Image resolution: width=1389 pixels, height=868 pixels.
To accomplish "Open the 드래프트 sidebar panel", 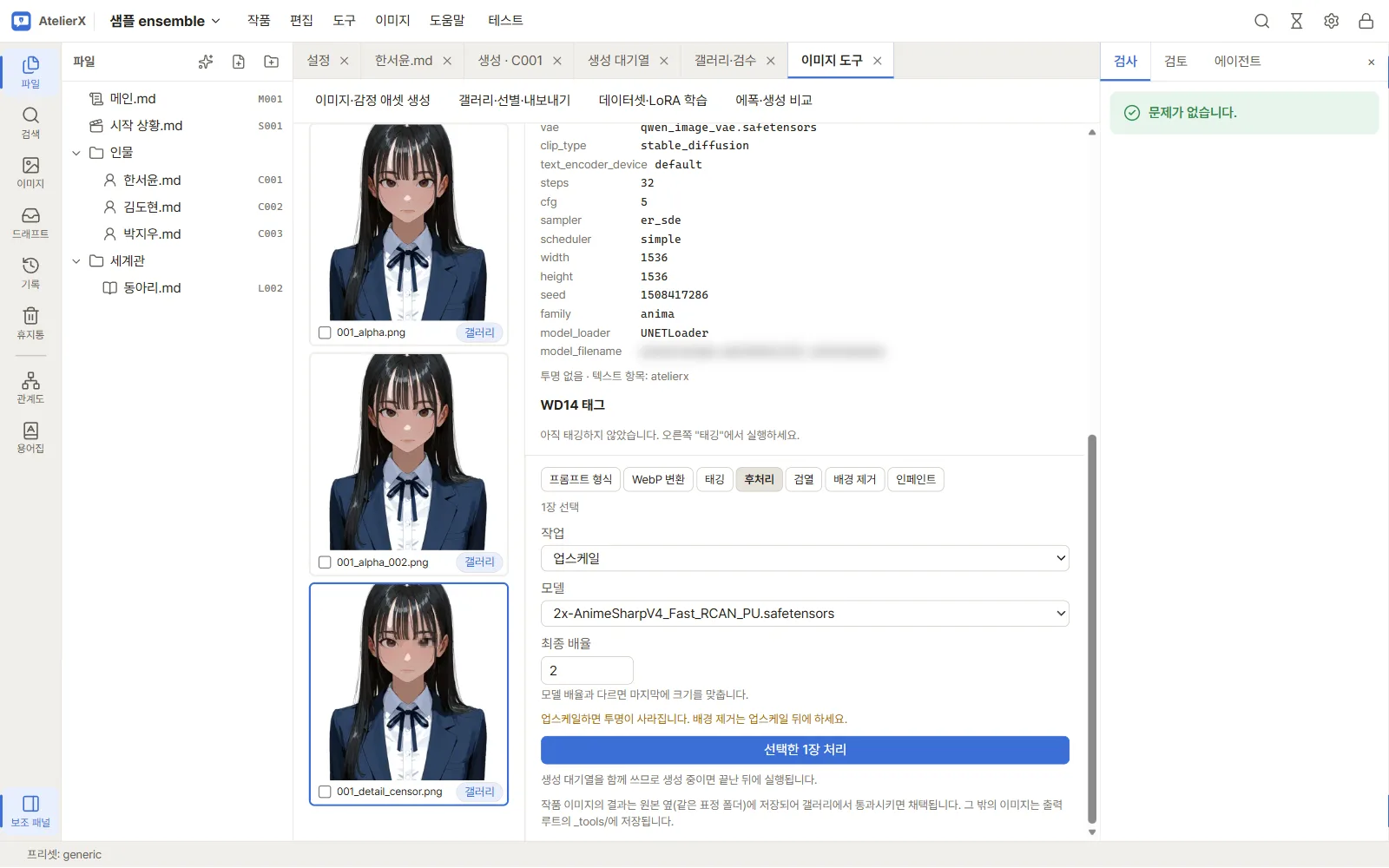I will (30, 222).
